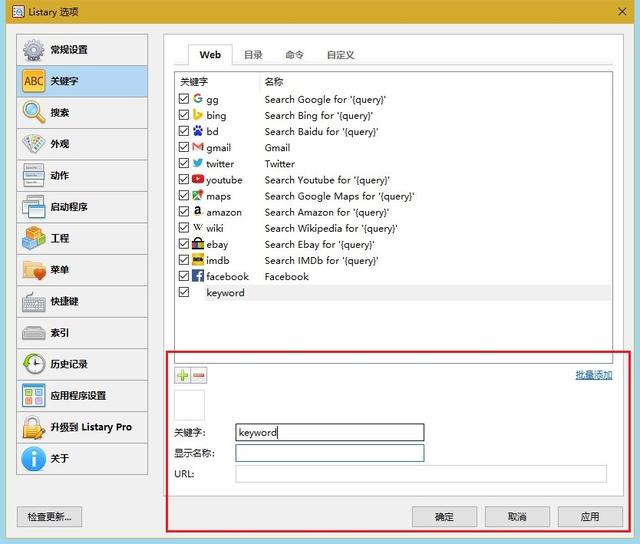
Task: Open the magnifier search section
Action: point(82,113)
